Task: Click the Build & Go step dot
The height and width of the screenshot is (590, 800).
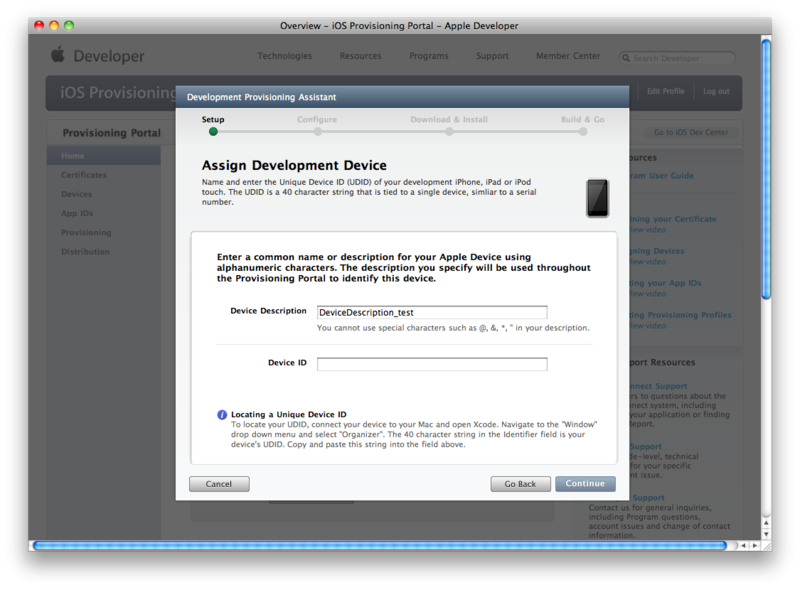Action: 583,132
